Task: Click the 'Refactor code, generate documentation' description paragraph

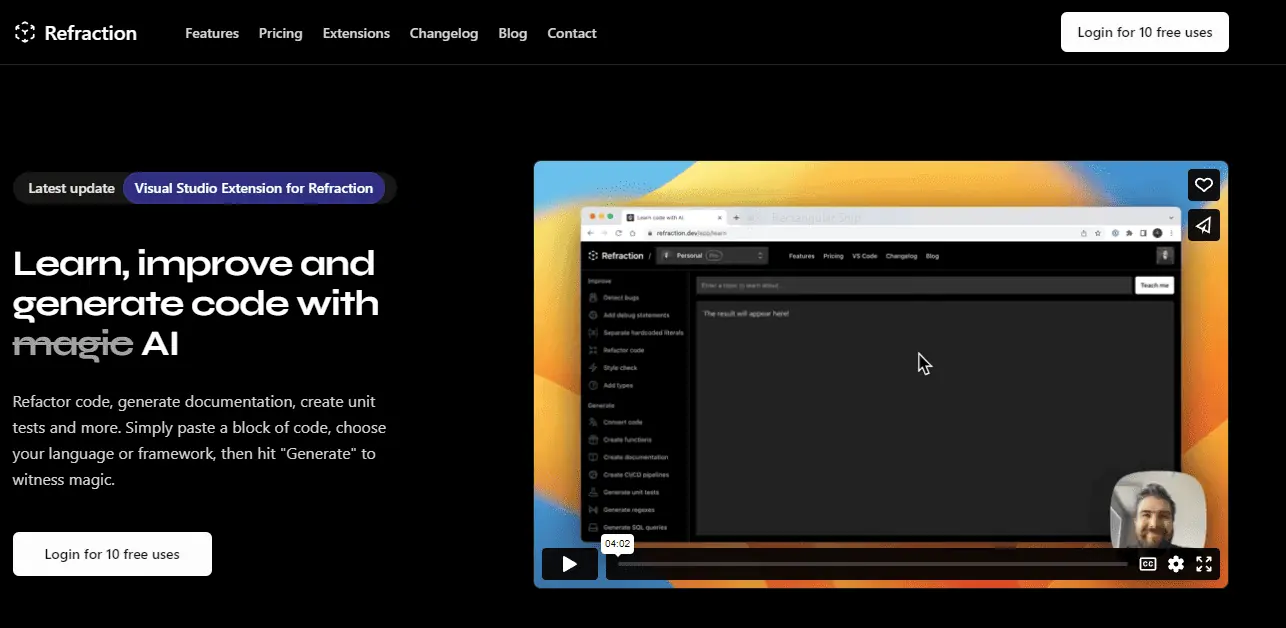Action: tap(199, 440)
